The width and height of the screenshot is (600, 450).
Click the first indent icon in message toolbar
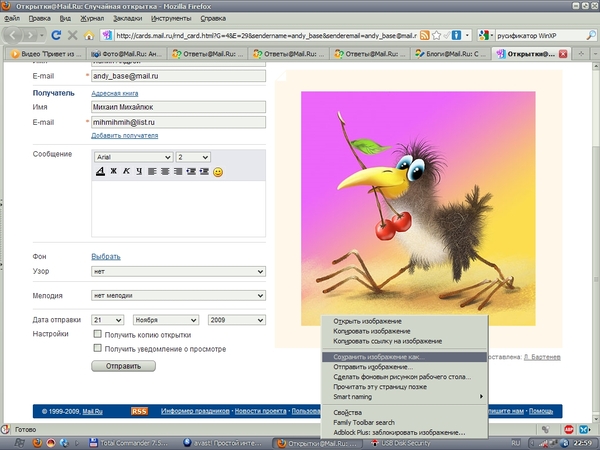click(191, 171)
